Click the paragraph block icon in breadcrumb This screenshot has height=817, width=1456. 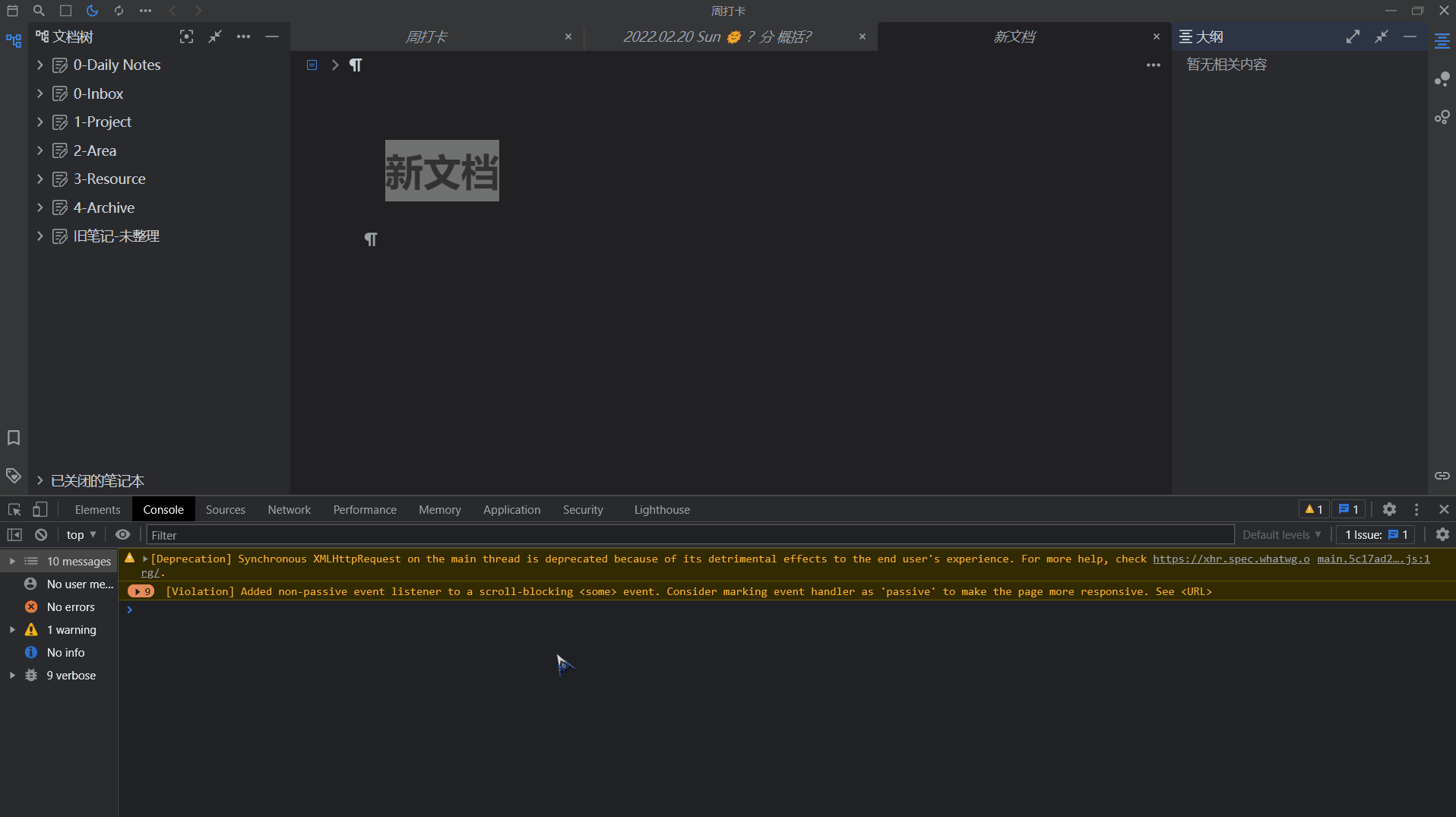tap(356, 65)
